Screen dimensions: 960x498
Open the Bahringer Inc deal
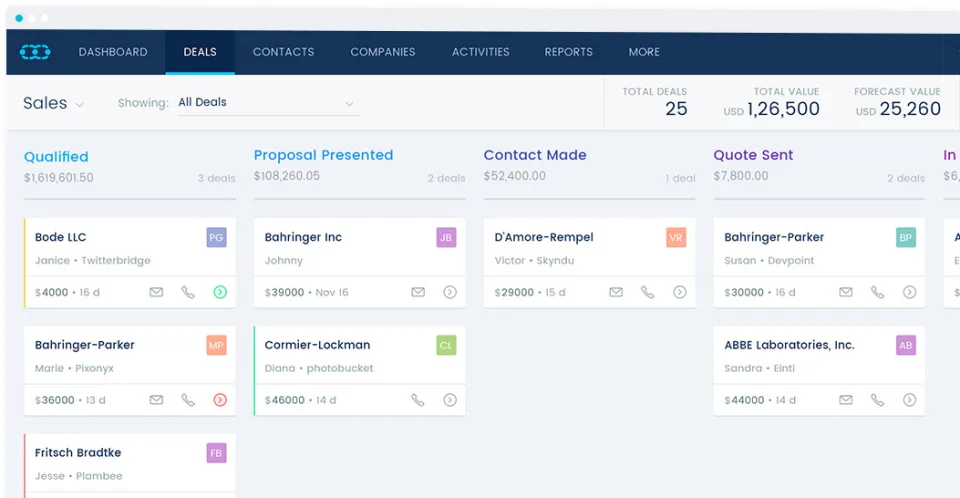click(x=303, y=238)
